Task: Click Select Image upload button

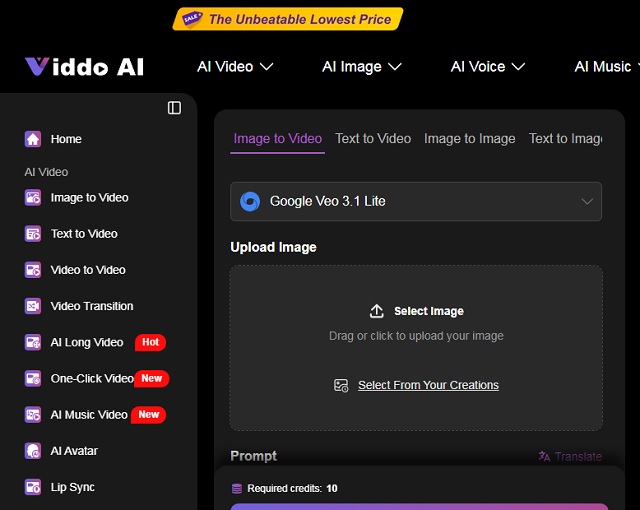Action: [417, 311]
